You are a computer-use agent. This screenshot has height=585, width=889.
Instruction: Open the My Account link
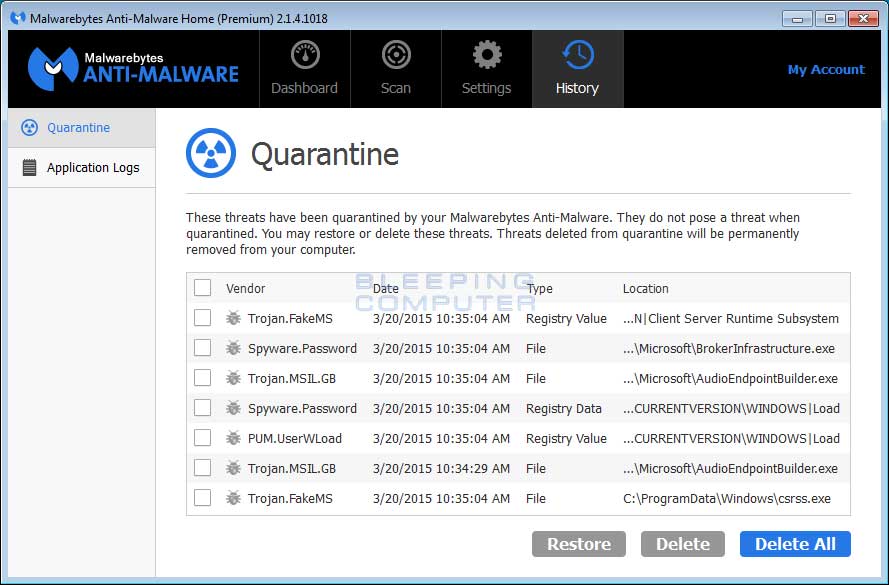825,69
